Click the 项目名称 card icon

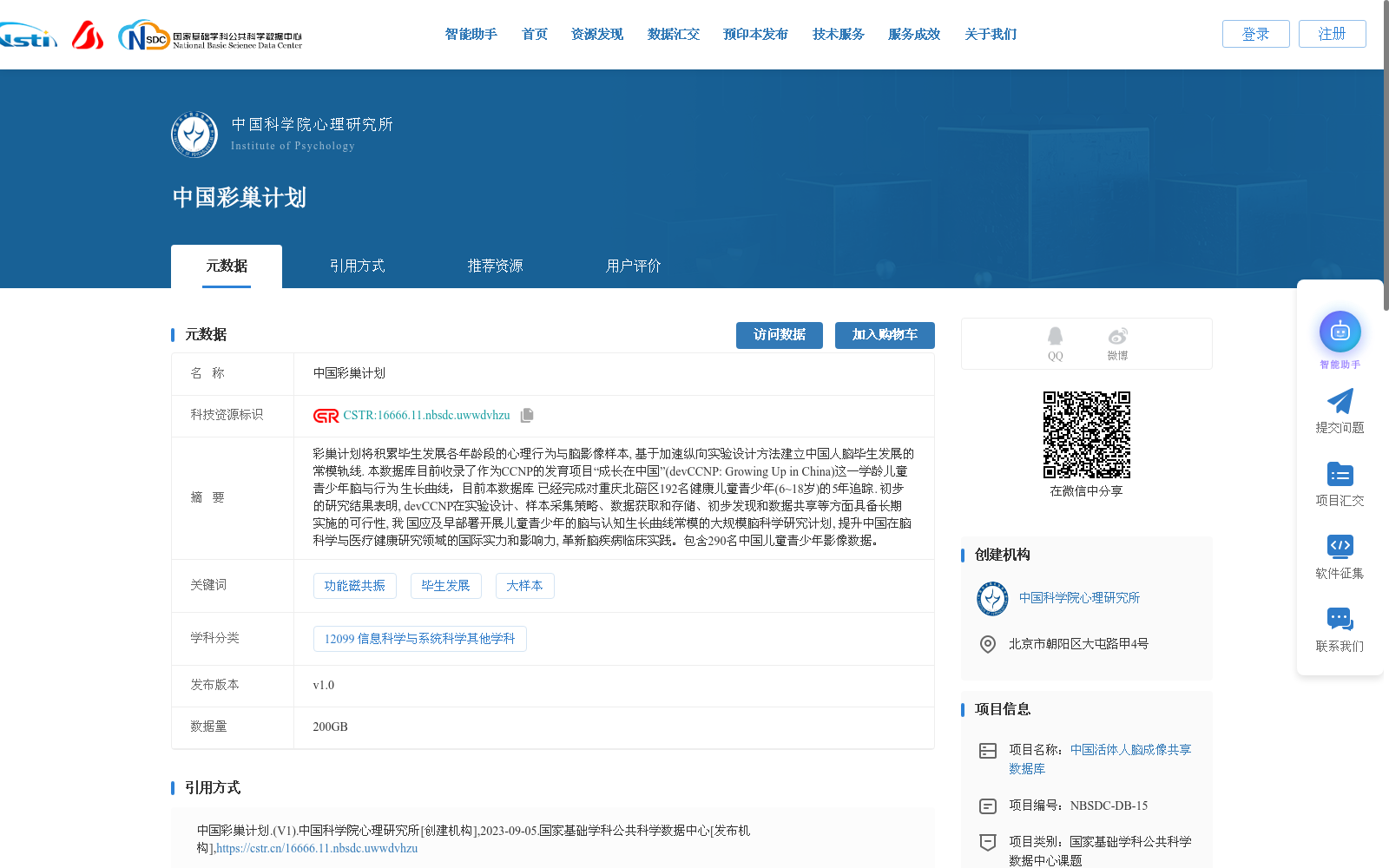(988, 751)
